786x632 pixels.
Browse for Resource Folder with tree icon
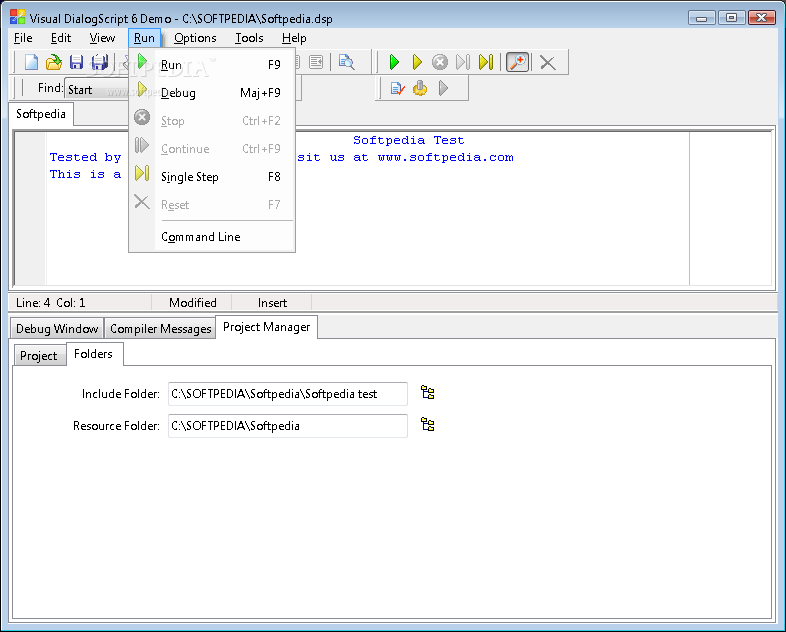pos(428,425)
